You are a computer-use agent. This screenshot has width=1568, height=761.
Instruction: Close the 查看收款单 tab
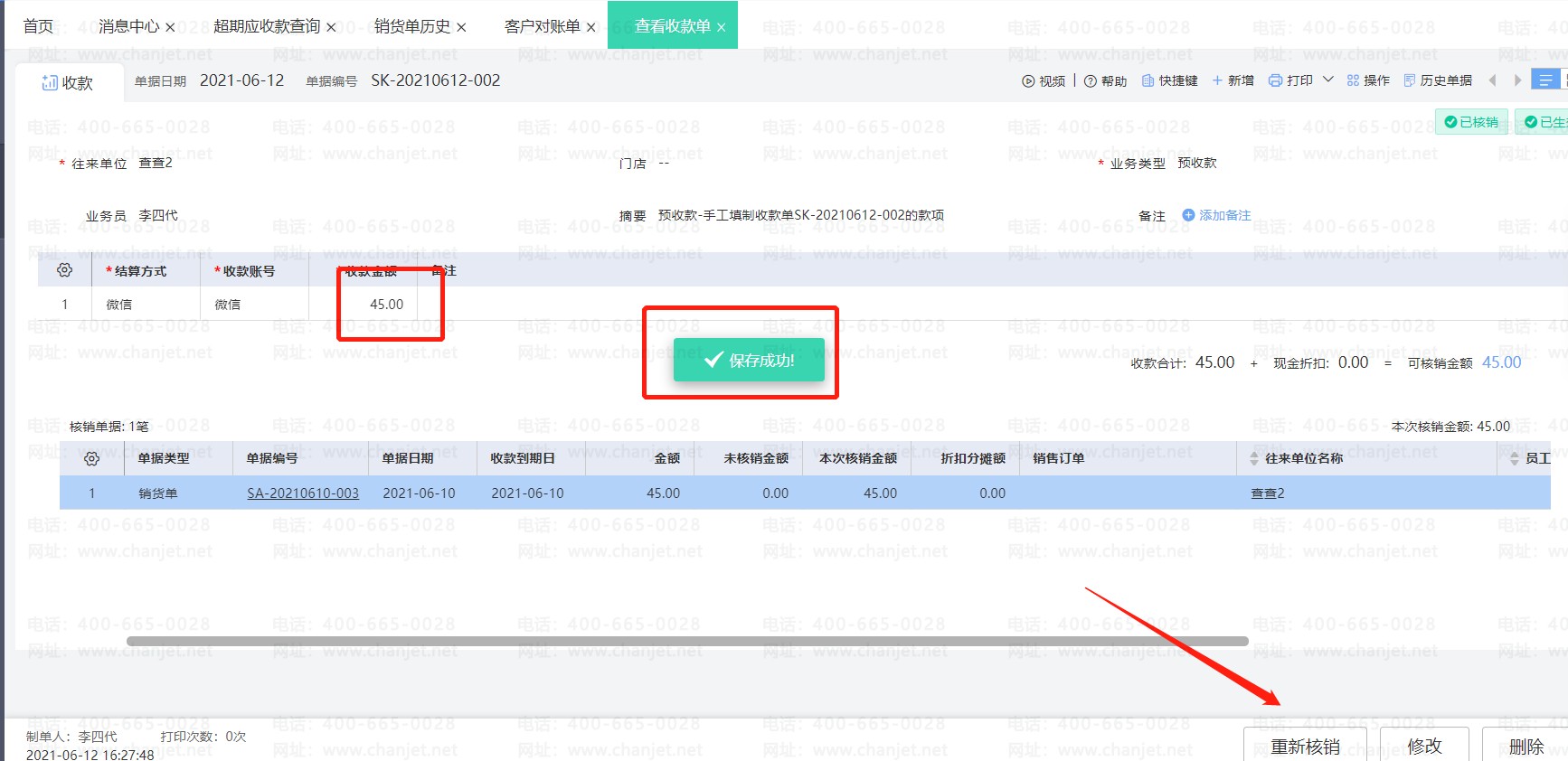click(721, 27)
